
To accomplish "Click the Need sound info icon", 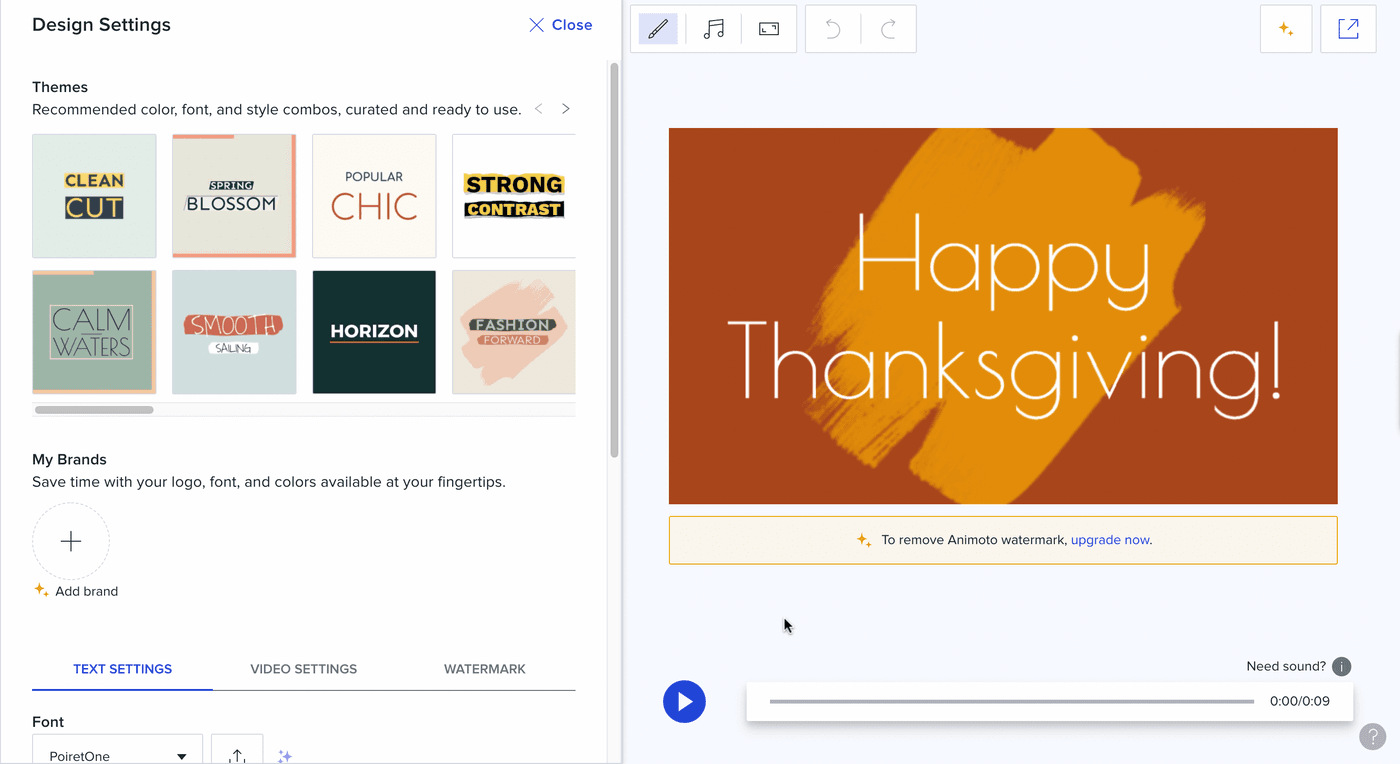I will coord(1342,667).
